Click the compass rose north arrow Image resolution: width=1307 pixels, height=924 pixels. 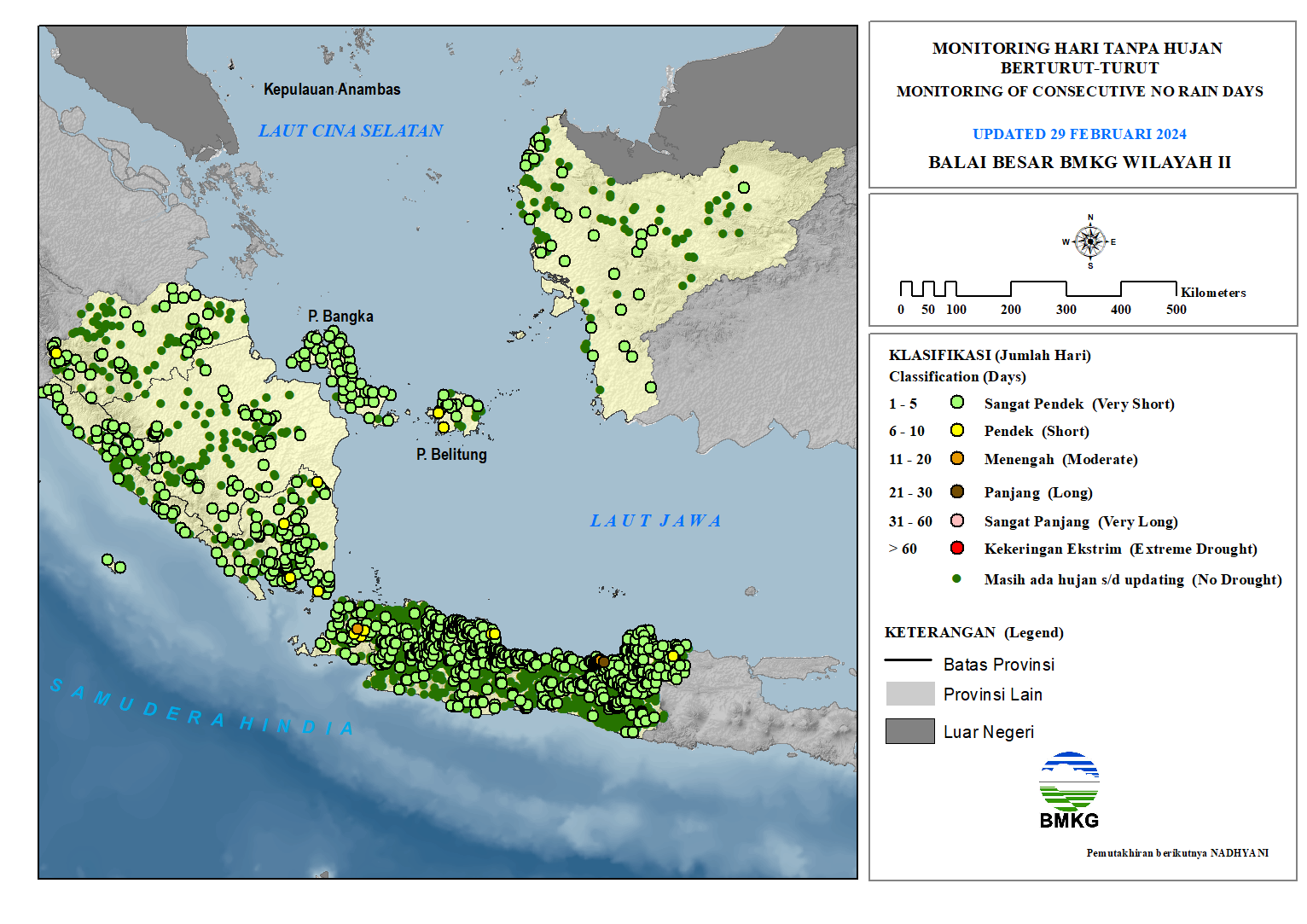[x=1090, y=241]
